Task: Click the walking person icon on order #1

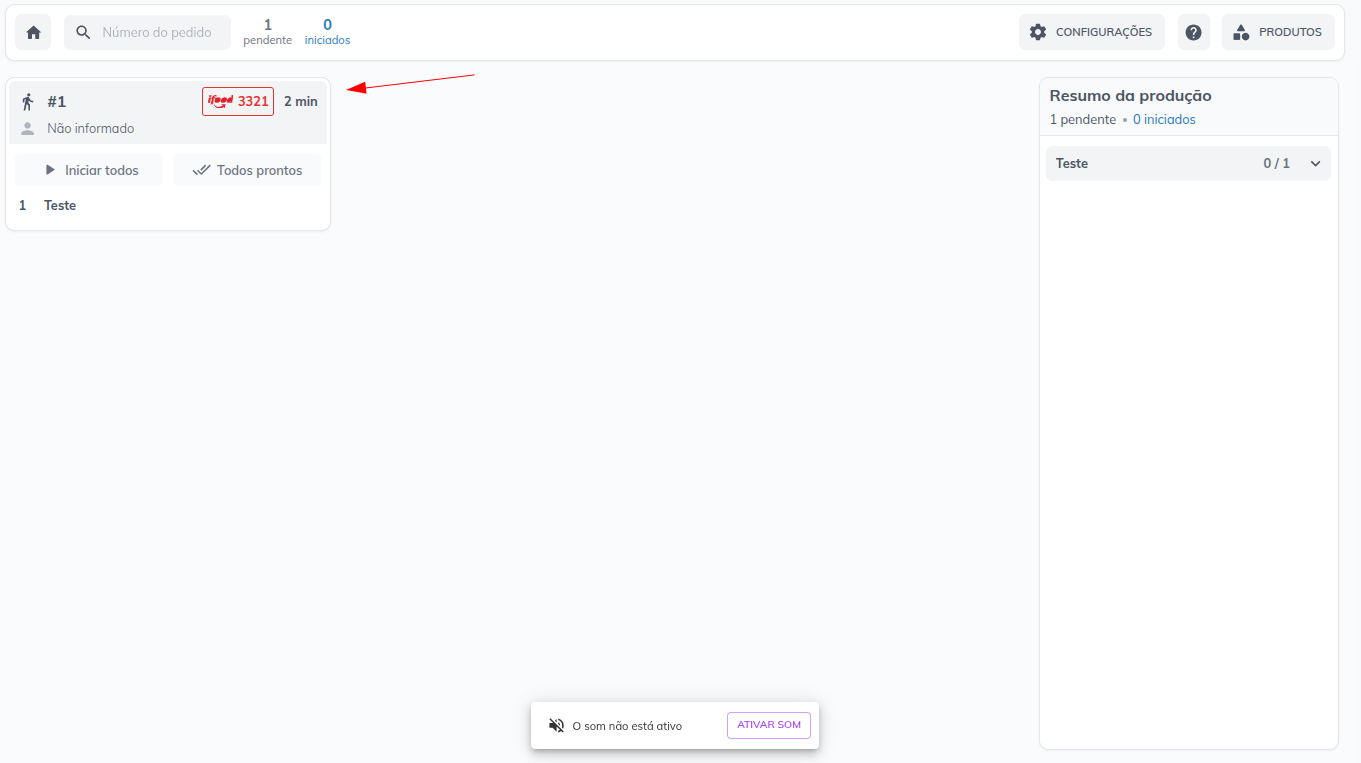Action: click(28, 101)
